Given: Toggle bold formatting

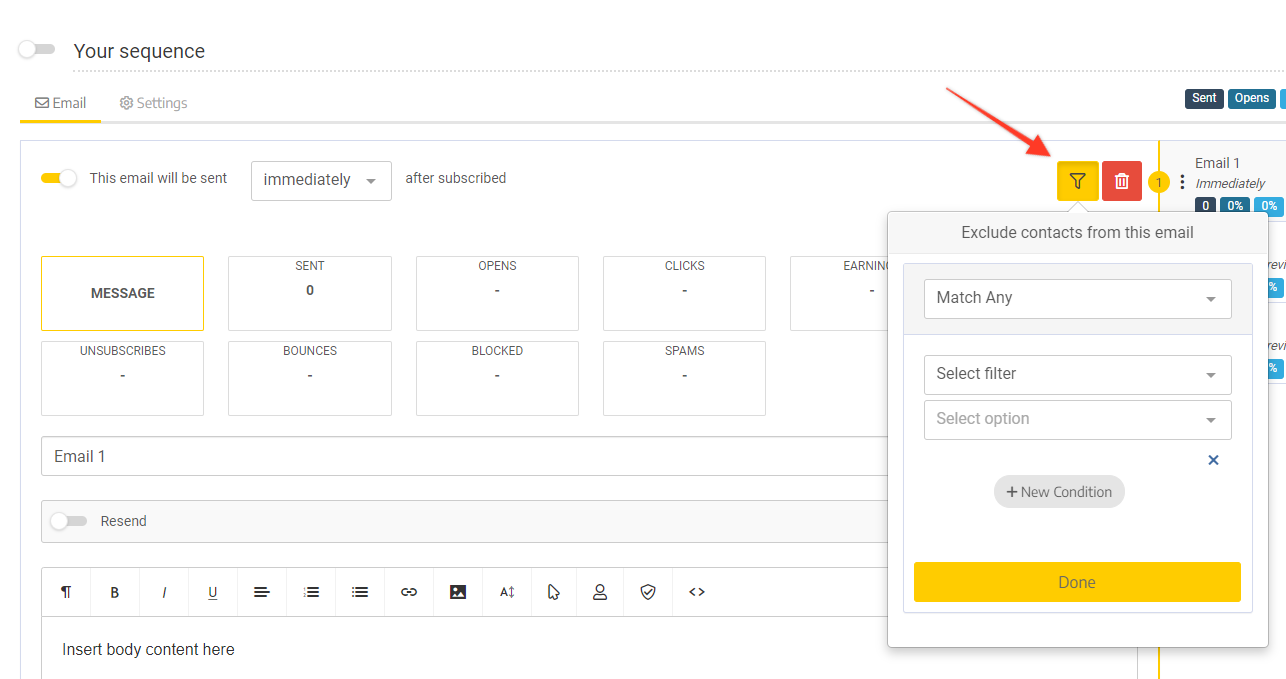Looking at the screenshot, I should point(115,592).
